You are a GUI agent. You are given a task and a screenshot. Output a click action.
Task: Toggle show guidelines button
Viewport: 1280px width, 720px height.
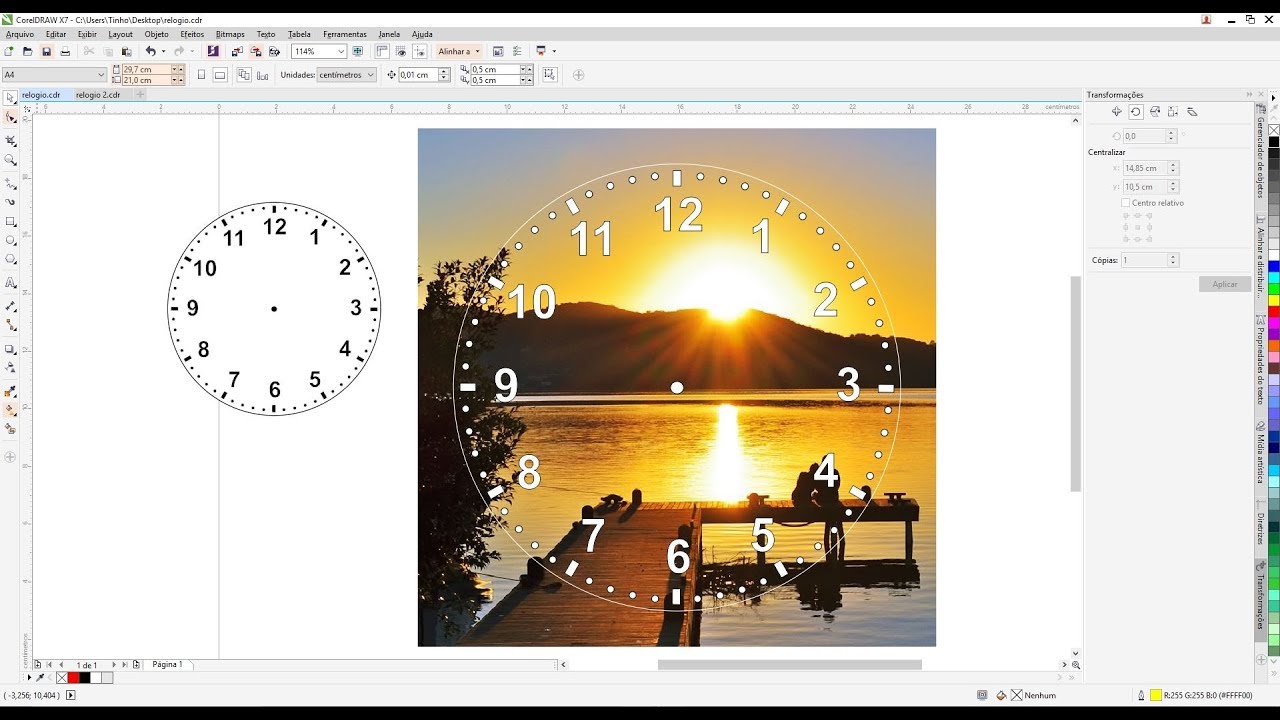point(419,51)
